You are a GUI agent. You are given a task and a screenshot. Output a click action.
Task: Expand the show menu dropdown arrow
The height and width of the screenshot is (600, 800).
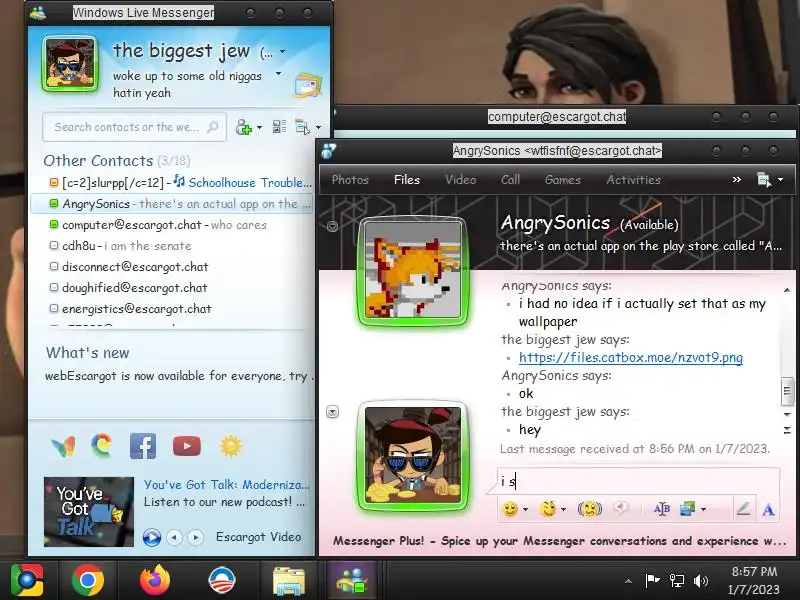coord(319,127)
